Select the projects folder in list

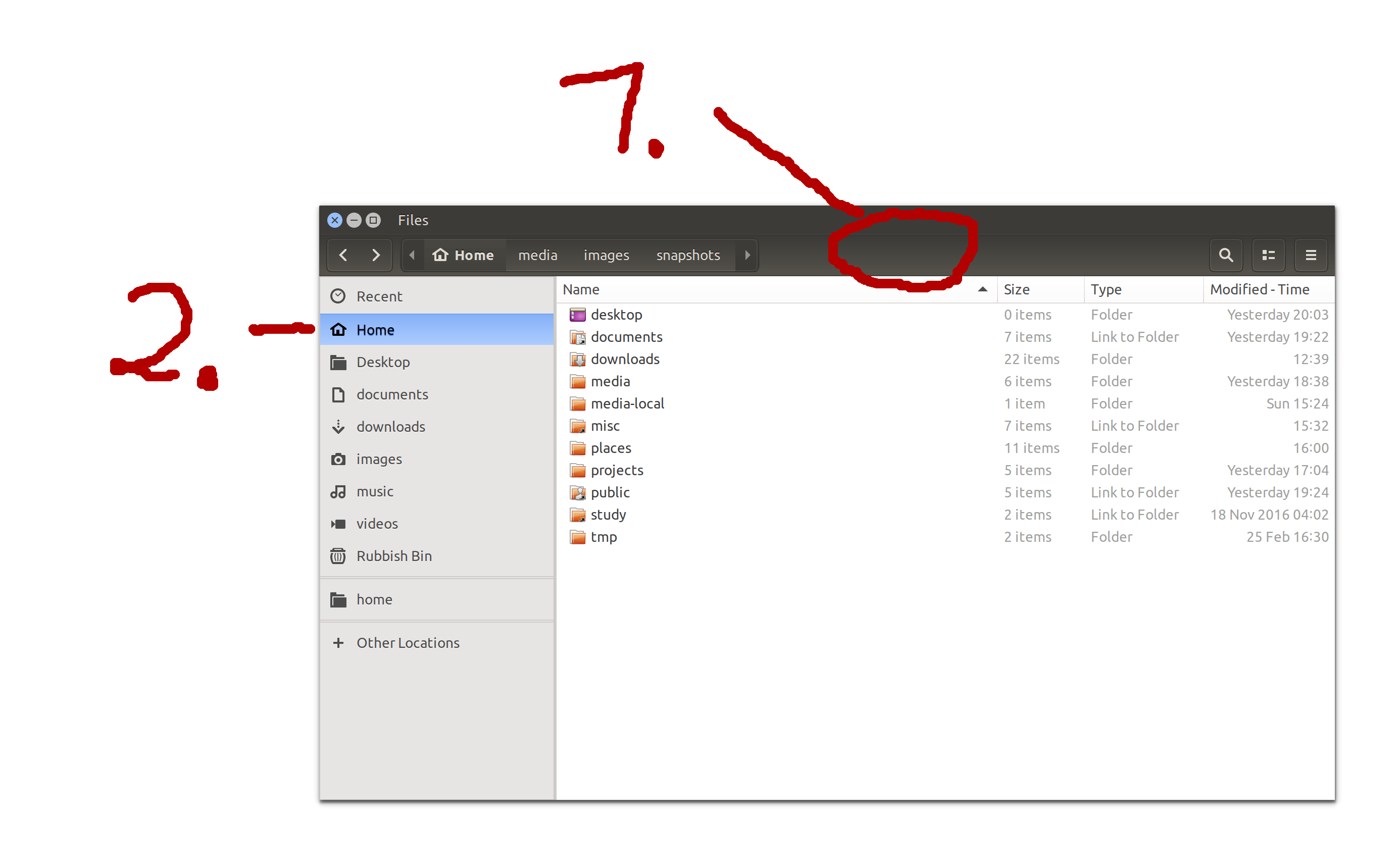617,470
